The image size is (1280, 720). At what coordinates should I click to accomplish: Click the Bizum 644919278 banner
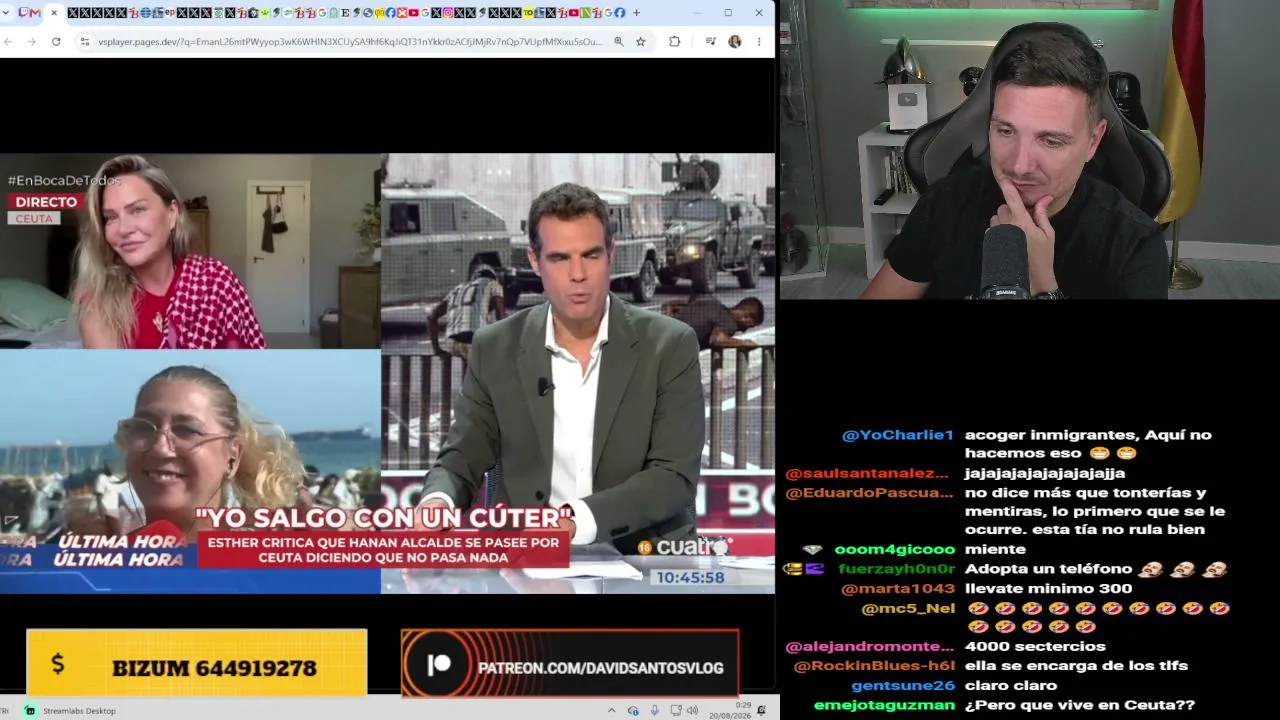click(x=197, y=663)
